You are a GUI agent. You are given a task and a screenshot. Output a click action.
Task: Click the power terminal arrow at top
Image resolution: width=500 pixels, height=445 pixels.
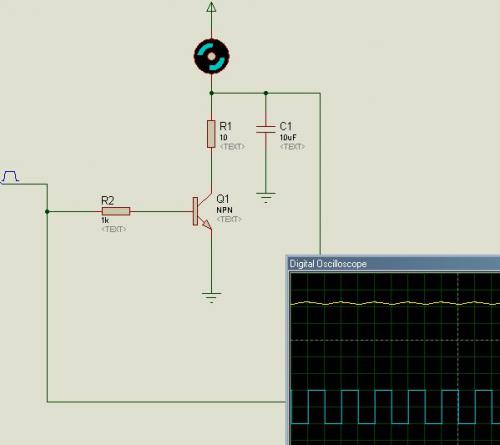[211, 7]
